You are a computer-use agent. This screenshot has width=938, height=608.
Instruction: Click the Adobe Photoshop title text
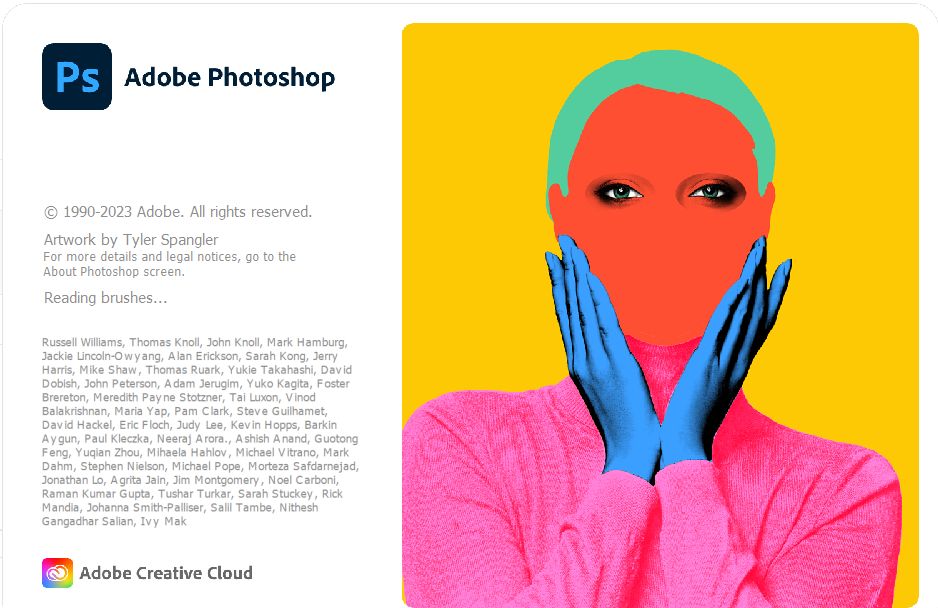tap(230, 78)
